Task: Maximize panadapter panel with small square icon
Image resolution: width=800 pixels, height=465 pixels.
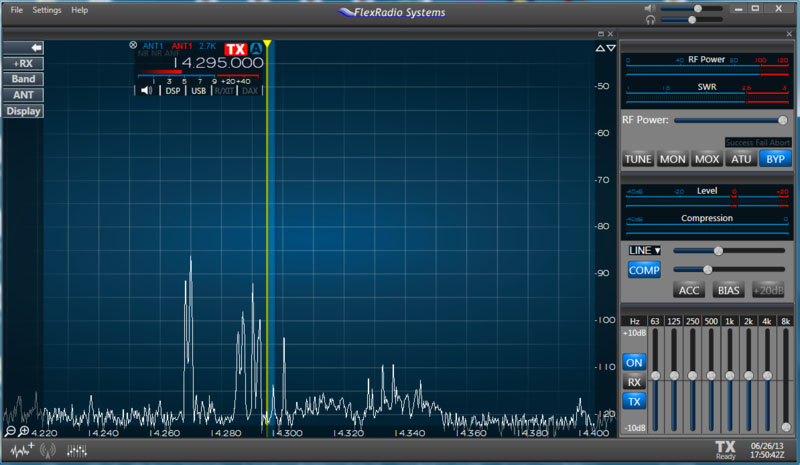Action: click(x=601, y=34)
